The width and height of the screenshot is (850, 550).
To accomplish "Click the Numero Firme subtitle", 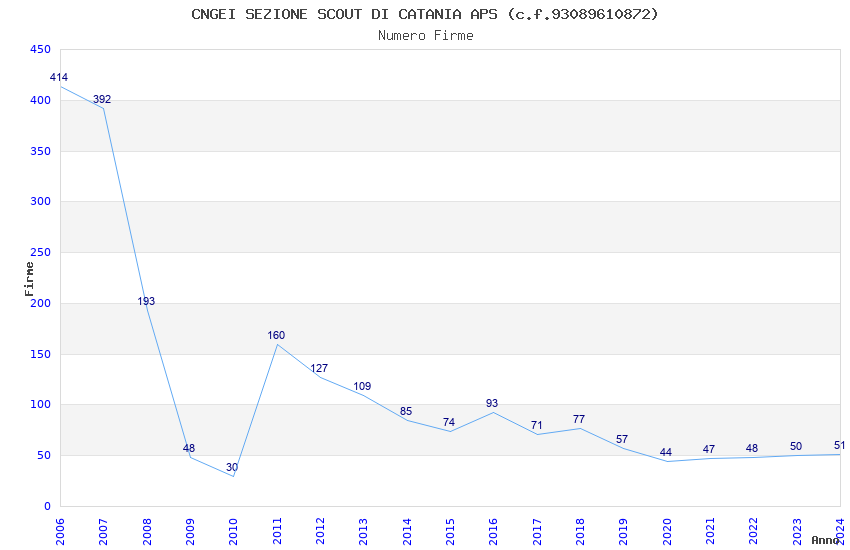I will [x=425, y=36].
